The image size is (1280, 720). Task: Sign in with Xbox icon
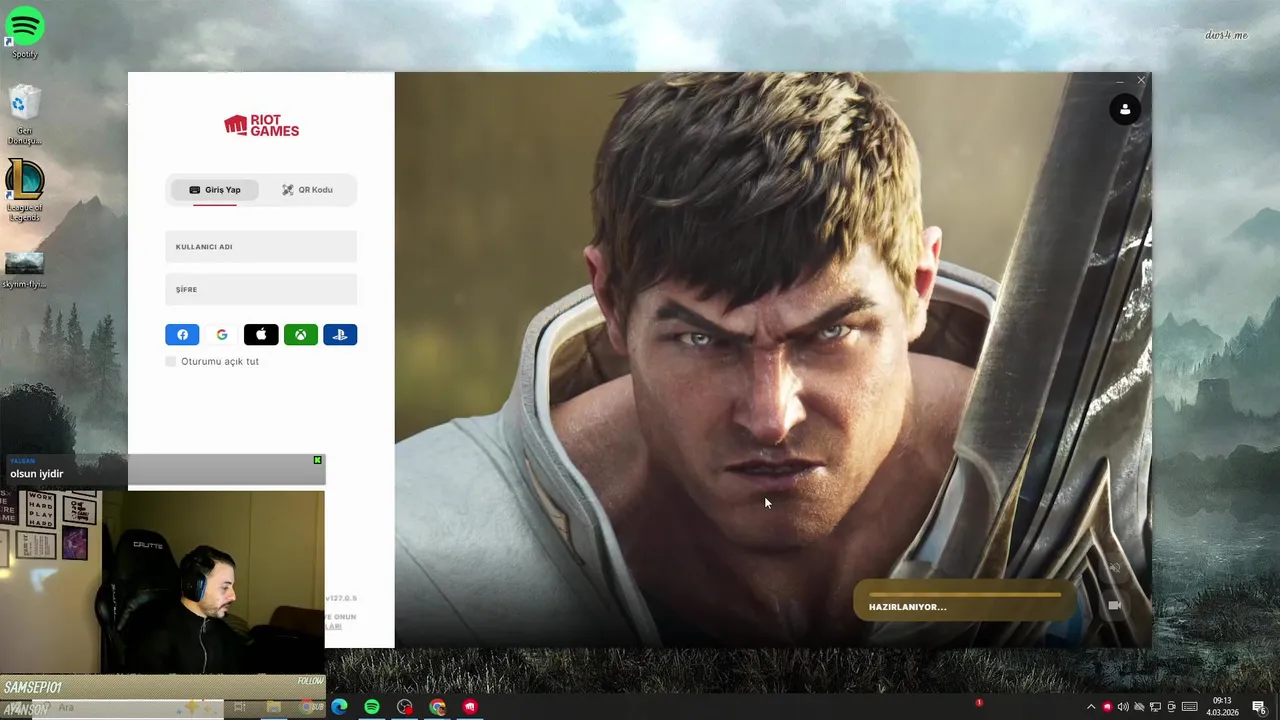tap(301, 335)
